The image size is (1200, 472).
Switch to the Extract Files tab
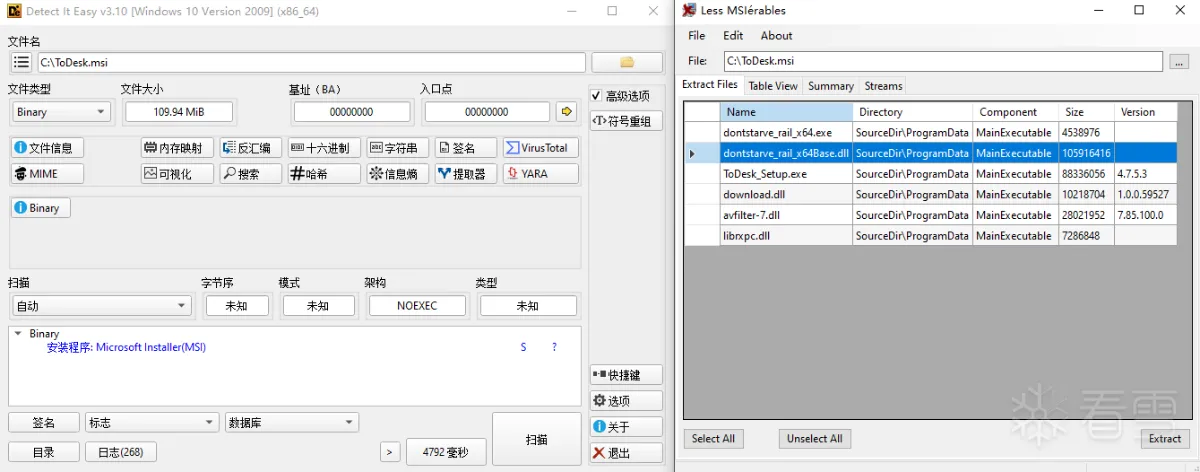pyautogui.click(x=710, y=85)
